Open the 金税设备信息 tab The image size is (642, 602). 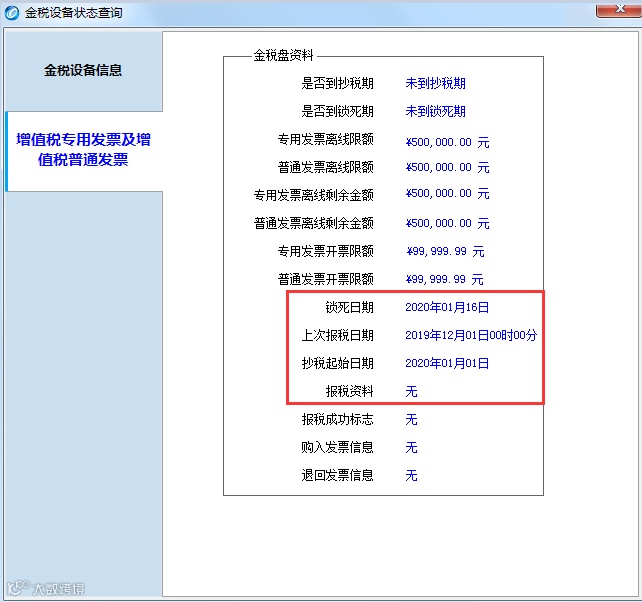click(83, 70)
